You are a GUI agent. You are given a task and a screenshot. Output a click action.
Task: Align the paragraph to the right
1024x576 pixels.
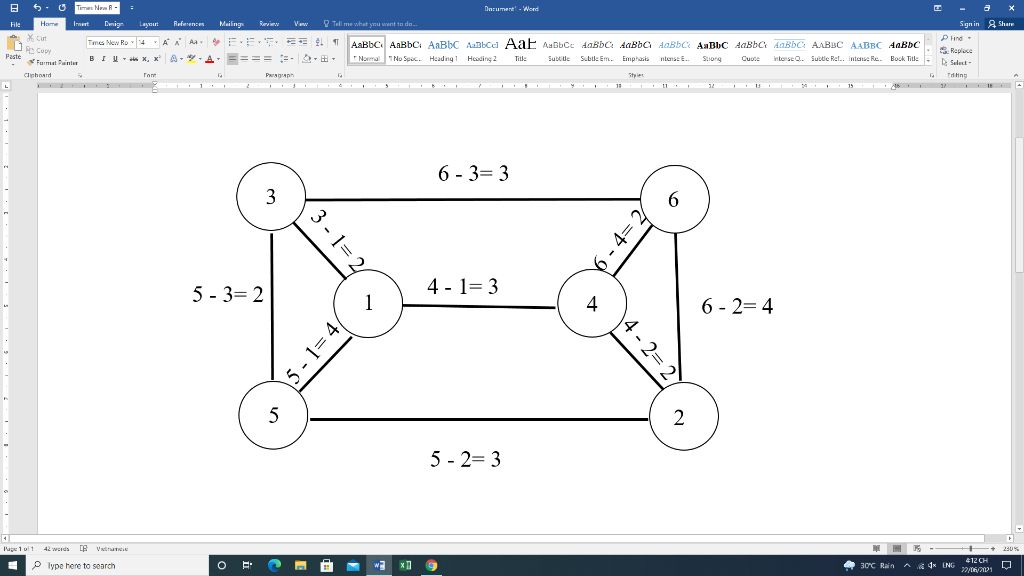pos(256,59)
